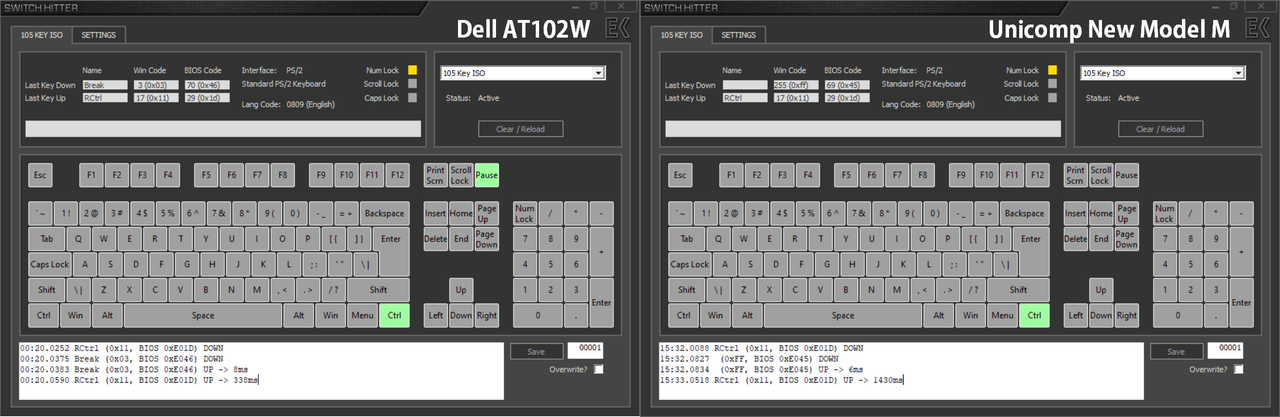Screen dimensions: 1280x417
Task: Click Print Scrn key in Dell window
Action: 435,175
